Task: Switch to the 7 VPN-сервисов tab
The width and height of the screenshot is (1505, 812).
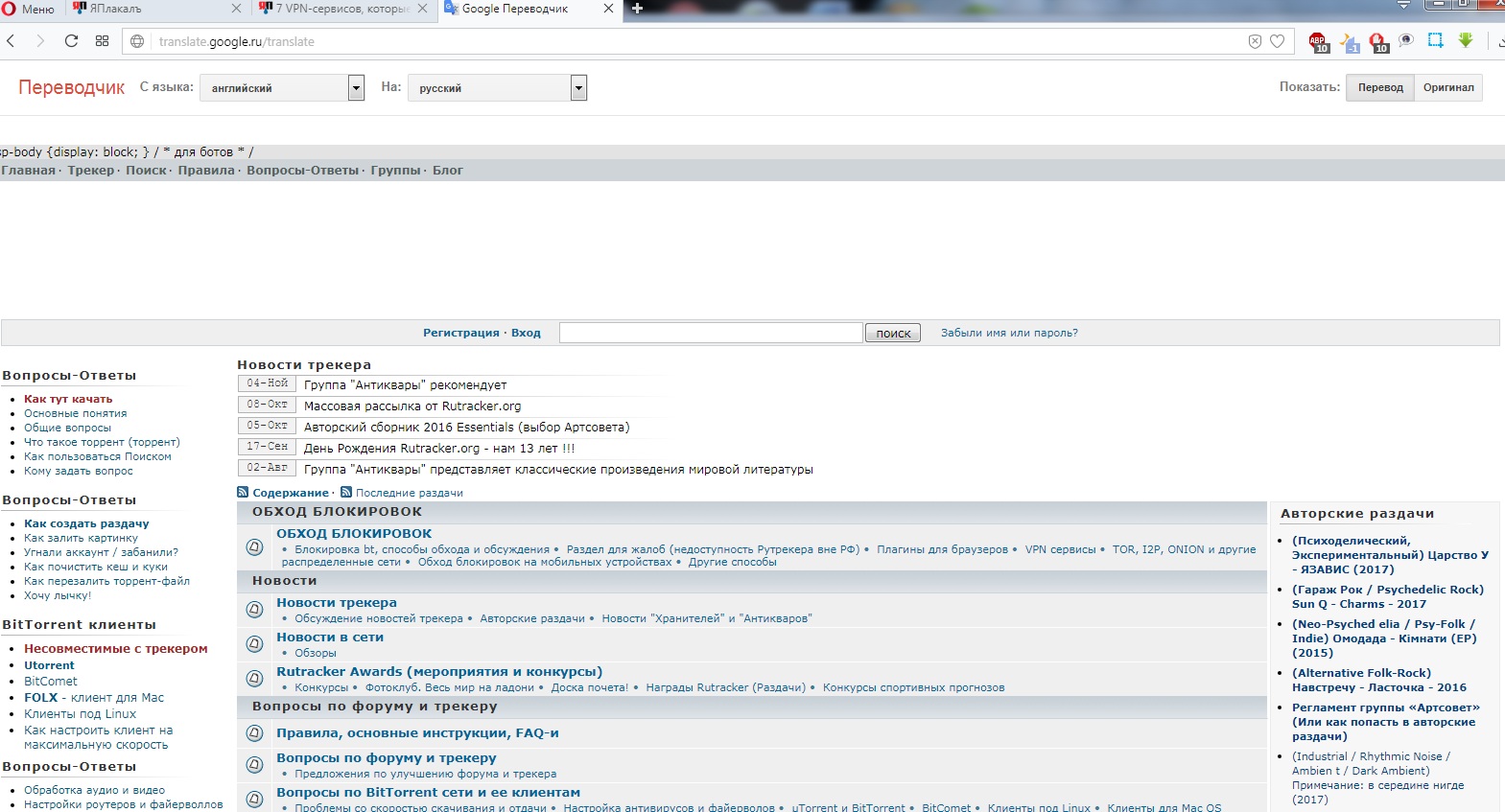Action: point(344,9)
